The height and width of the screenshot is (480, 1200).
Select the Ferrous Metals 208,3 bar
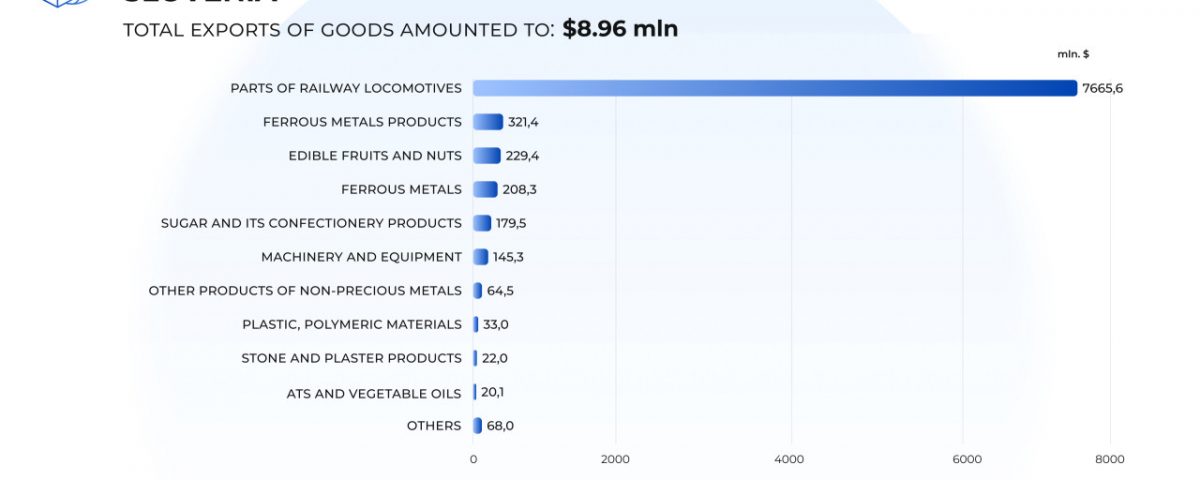pos(485,189)
